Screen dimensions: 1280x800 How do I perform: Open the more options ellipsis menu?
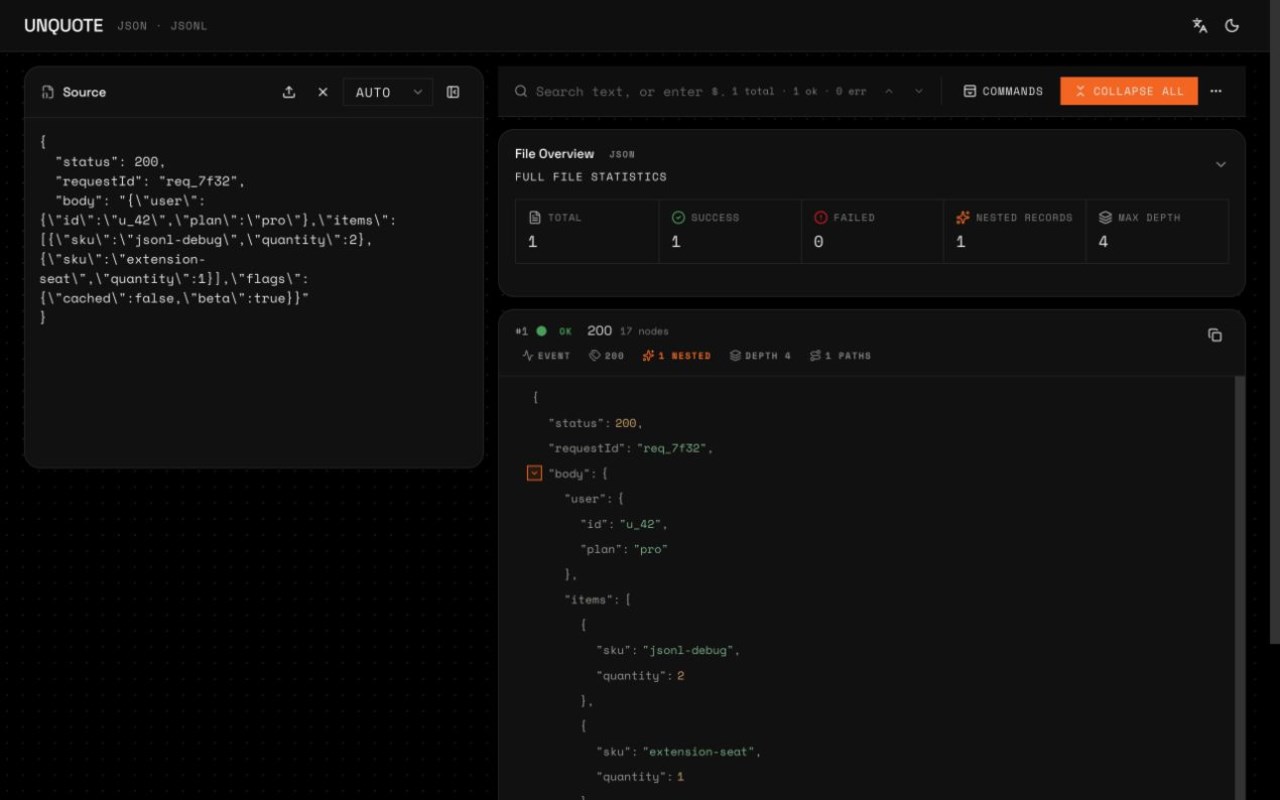pos(1216,91)
